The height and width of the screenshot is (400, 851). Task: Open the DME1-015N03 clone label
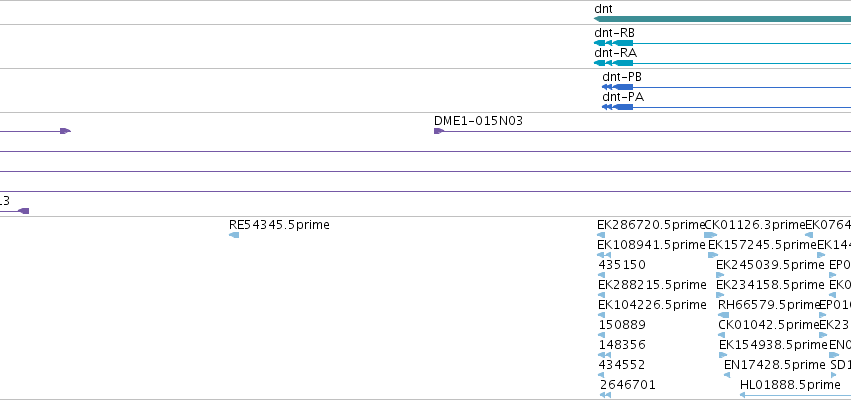[x=478, y=121]
